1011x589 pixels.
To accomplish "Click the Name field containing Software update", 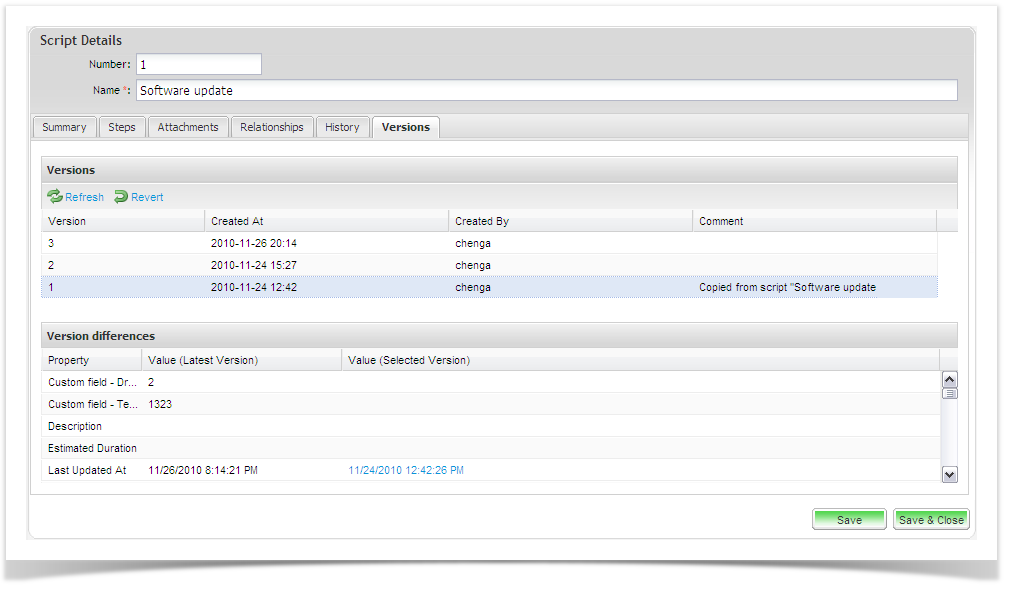I will [546, 90].
